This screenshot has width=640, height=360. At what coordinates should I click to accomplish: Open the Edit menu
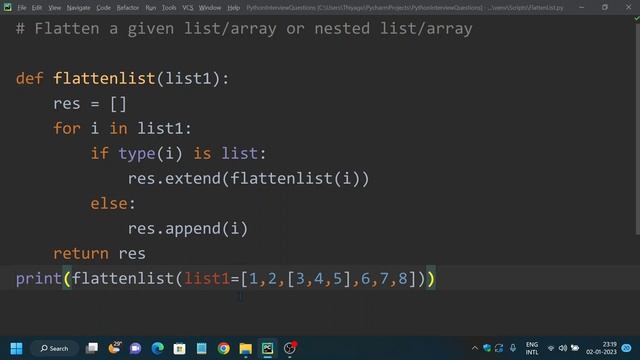click(x=37, y=8)
